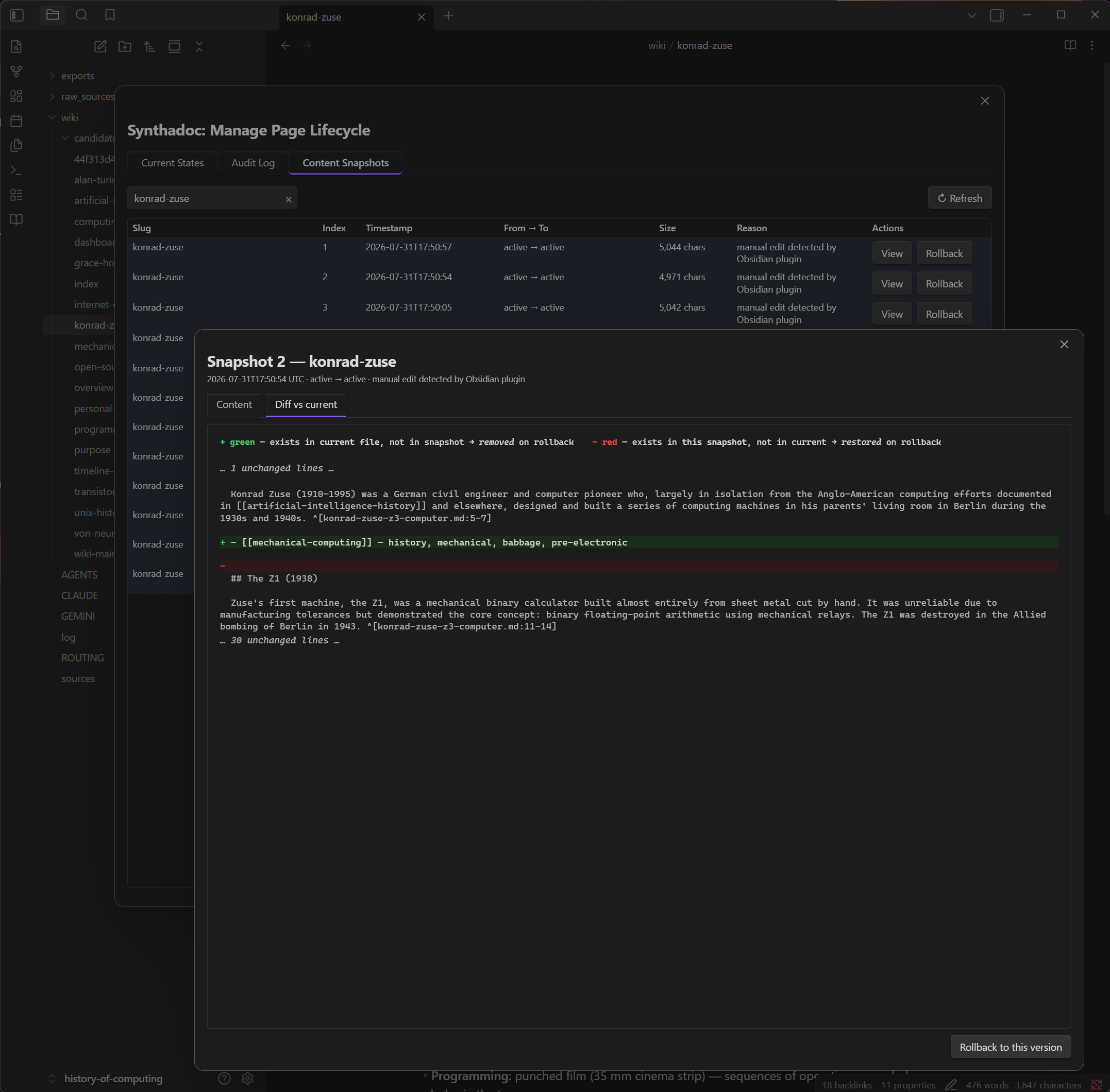
Task: Open daily note calendar icon
Action: click(x=16, y=121)
